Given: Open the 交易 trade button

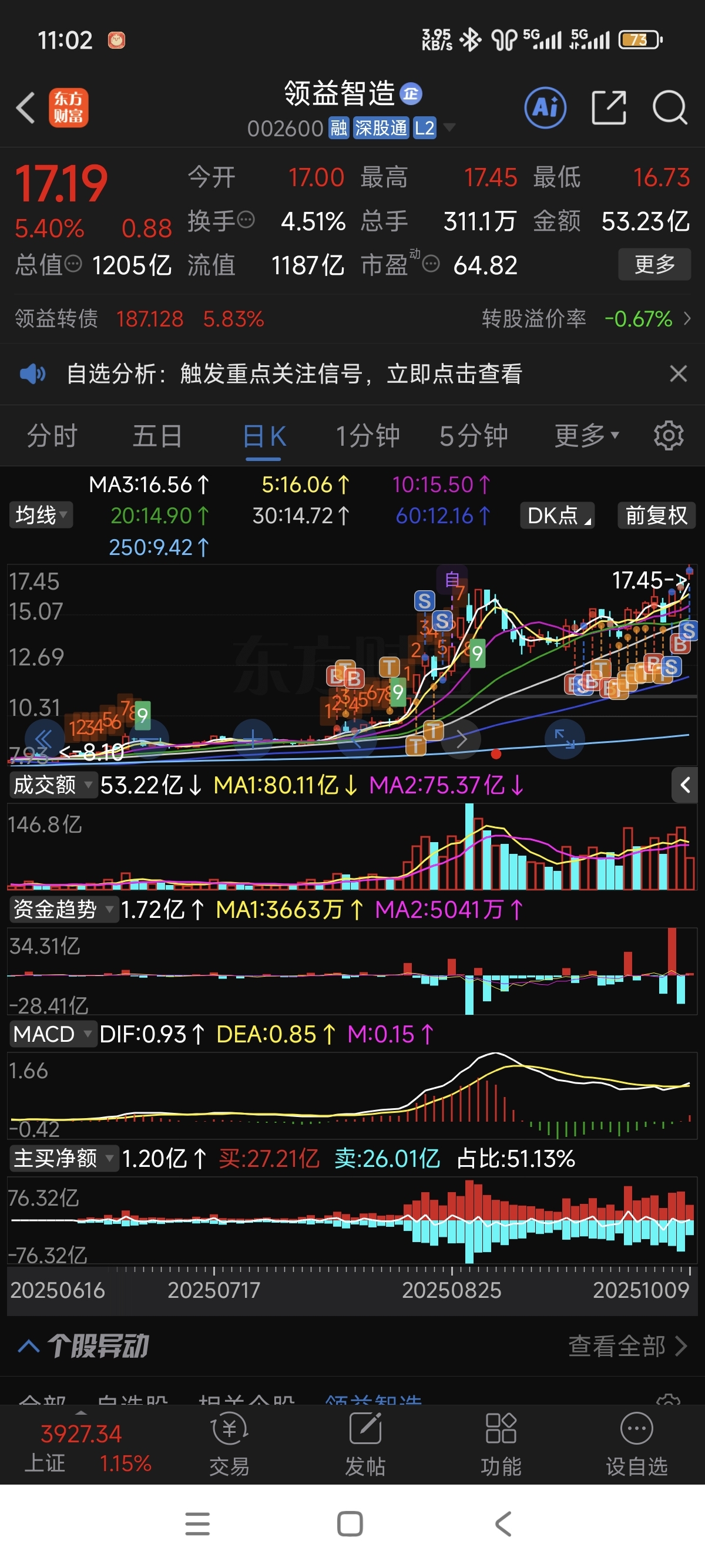Looking at the screenshot, I should 230,1445.
